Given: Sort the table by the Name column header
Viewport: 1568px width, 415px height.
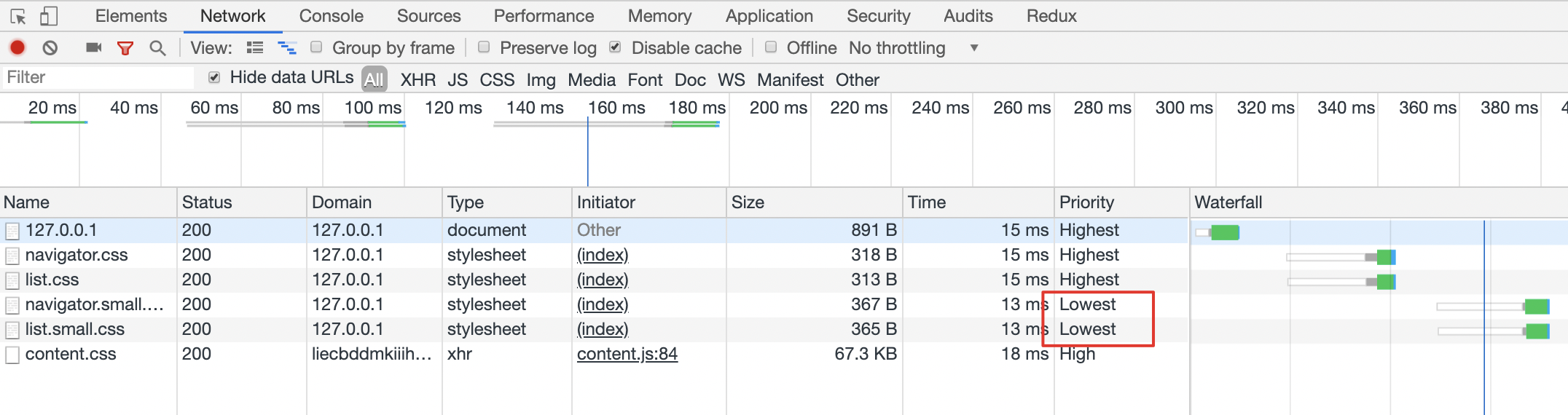Looking at the screenshot, I should pos(88,202).
